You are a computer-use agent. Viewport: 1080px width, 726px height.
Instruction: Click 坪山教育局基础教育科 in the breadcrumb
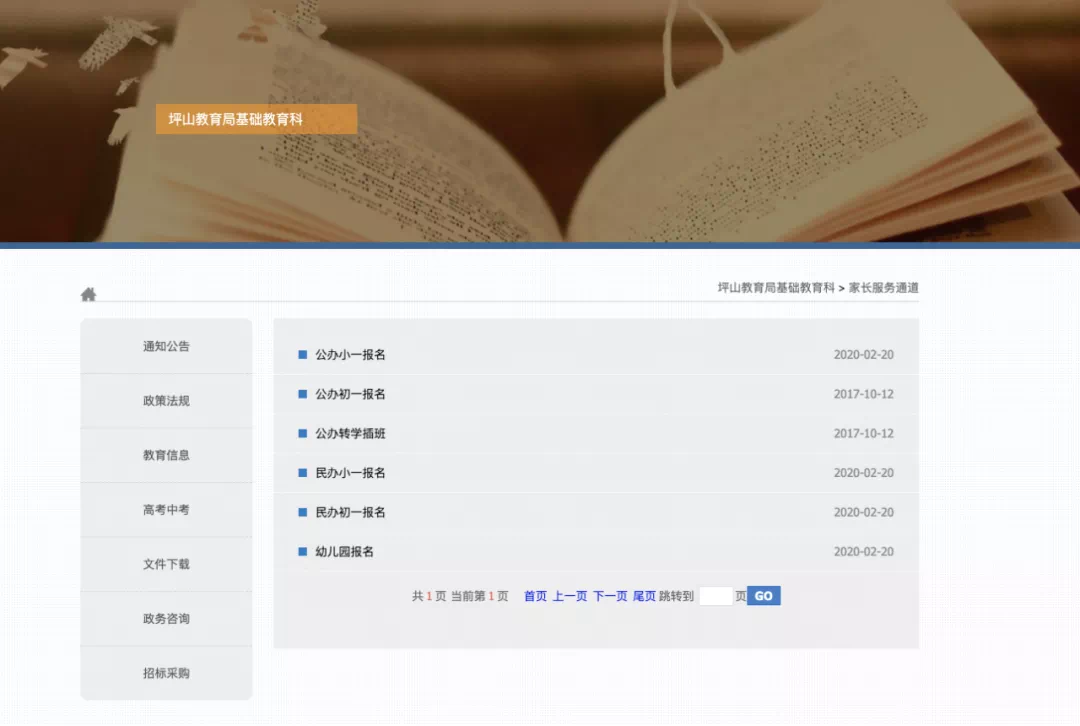(776, 287)
